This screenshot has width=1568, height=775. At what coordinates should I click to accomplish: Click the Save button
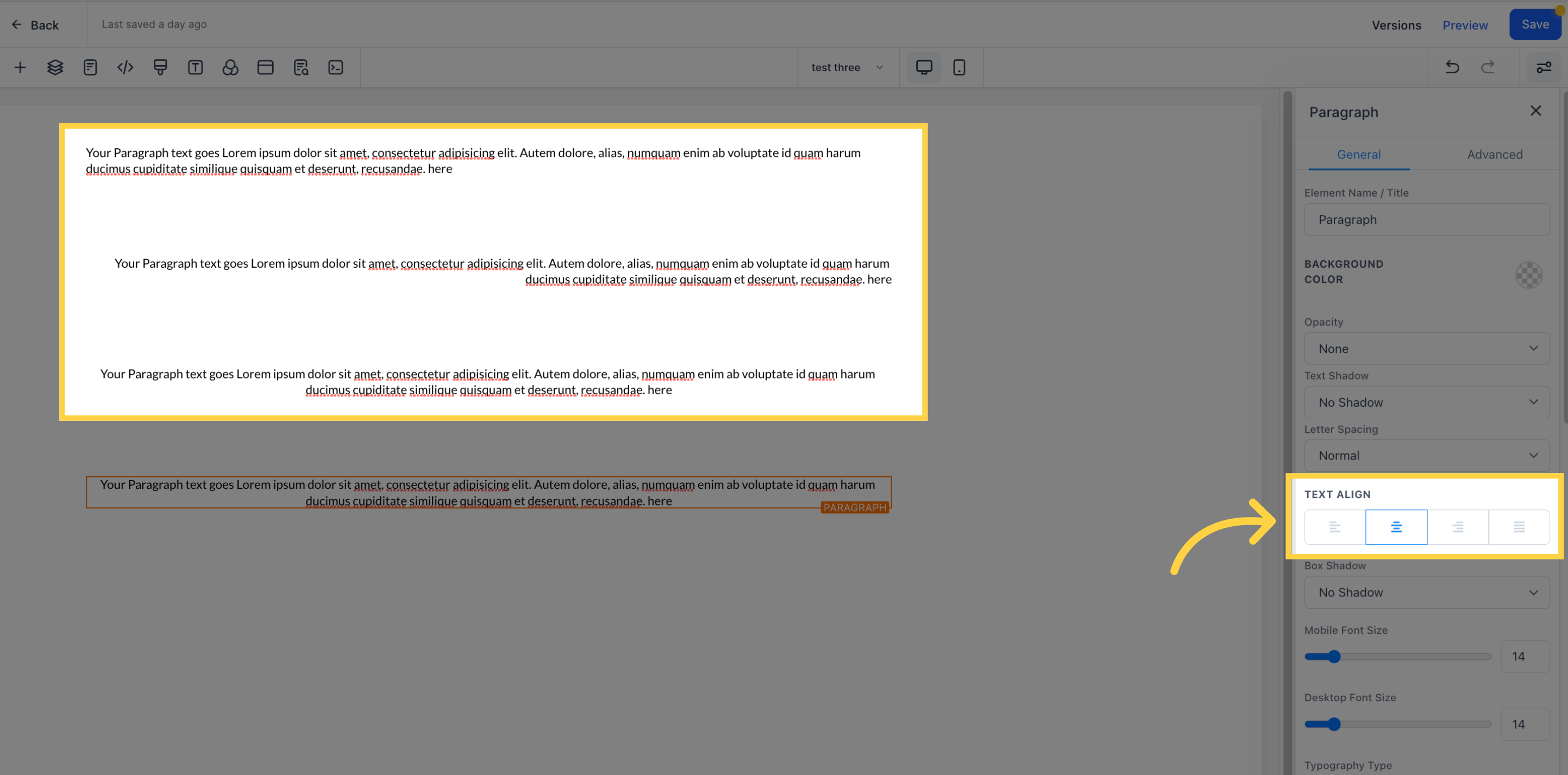click(x=1534, y=24)
